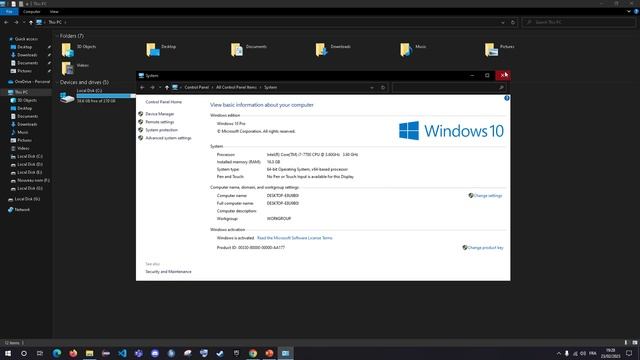Refresh the System control panel window

pos(383,87)
